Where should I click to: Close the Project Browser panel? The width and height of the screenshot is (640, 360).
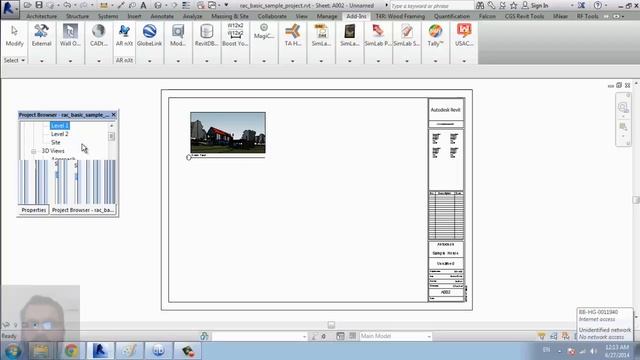tap(113, 115)
